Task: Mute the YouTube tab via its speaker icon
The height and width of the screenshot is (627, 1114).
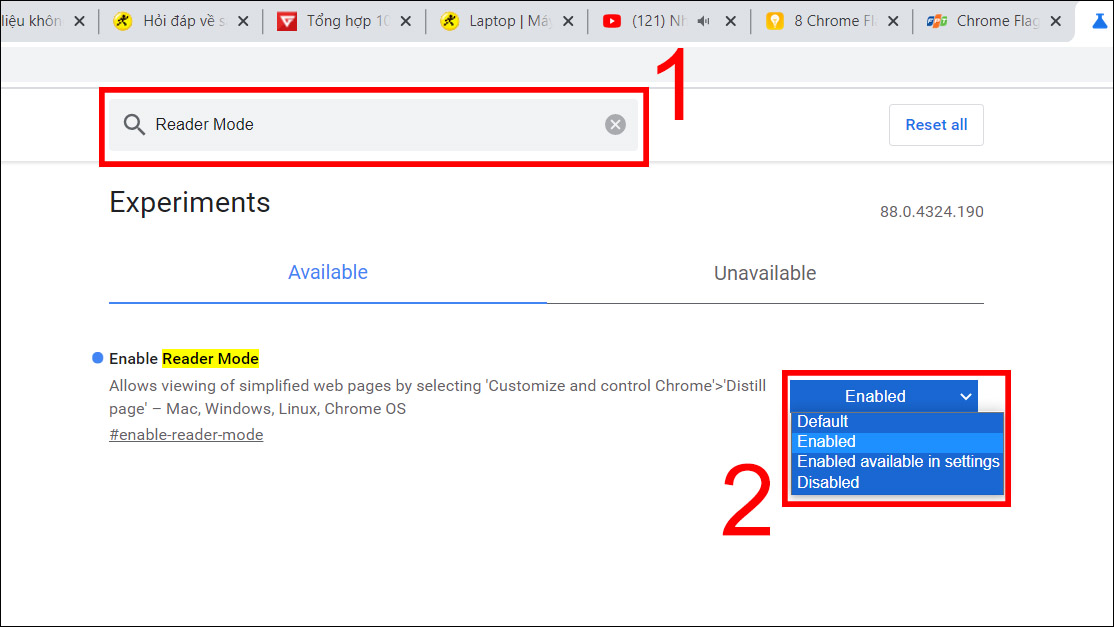Action: click(705, 19)
